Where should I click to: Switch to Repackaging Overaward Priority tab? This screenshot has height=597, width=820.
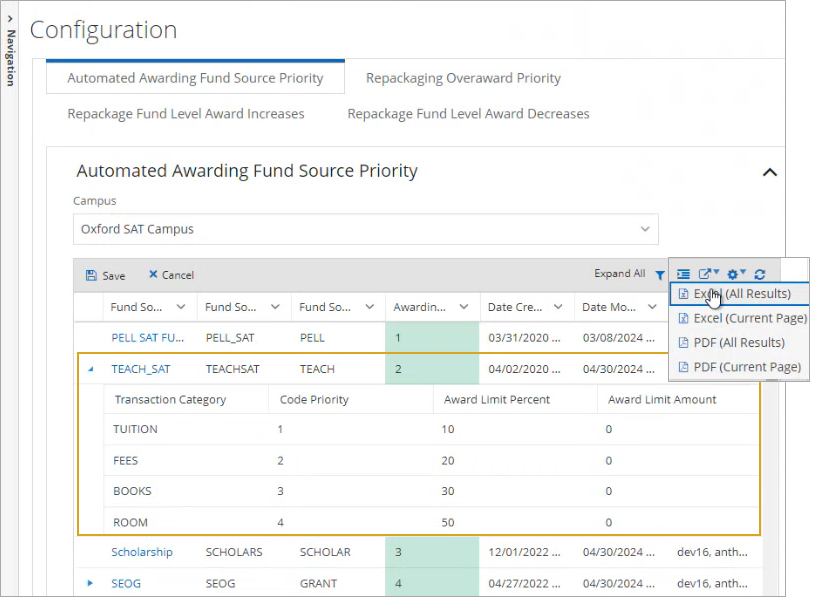463,78
